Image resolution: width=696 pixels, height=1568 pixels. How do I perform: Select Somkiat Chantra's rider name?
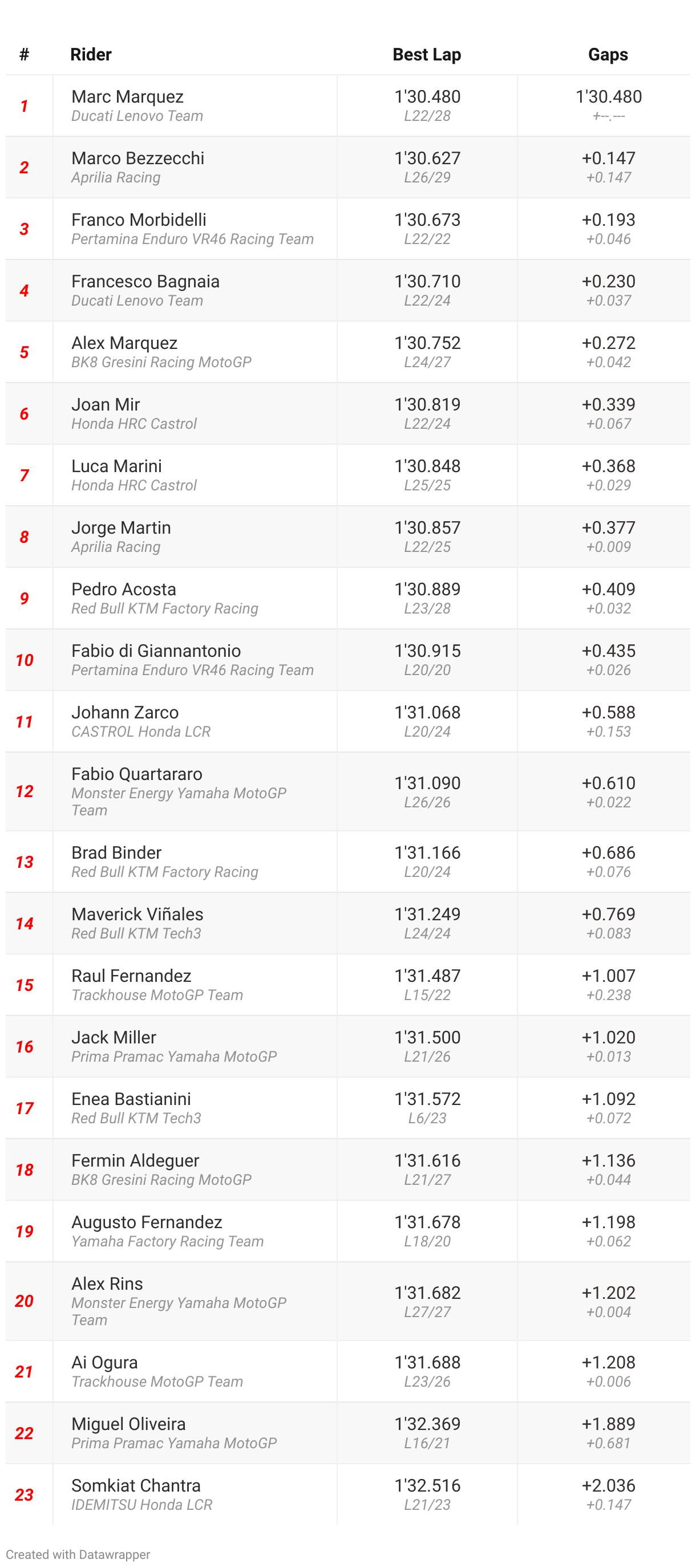tap(136, 1485)
